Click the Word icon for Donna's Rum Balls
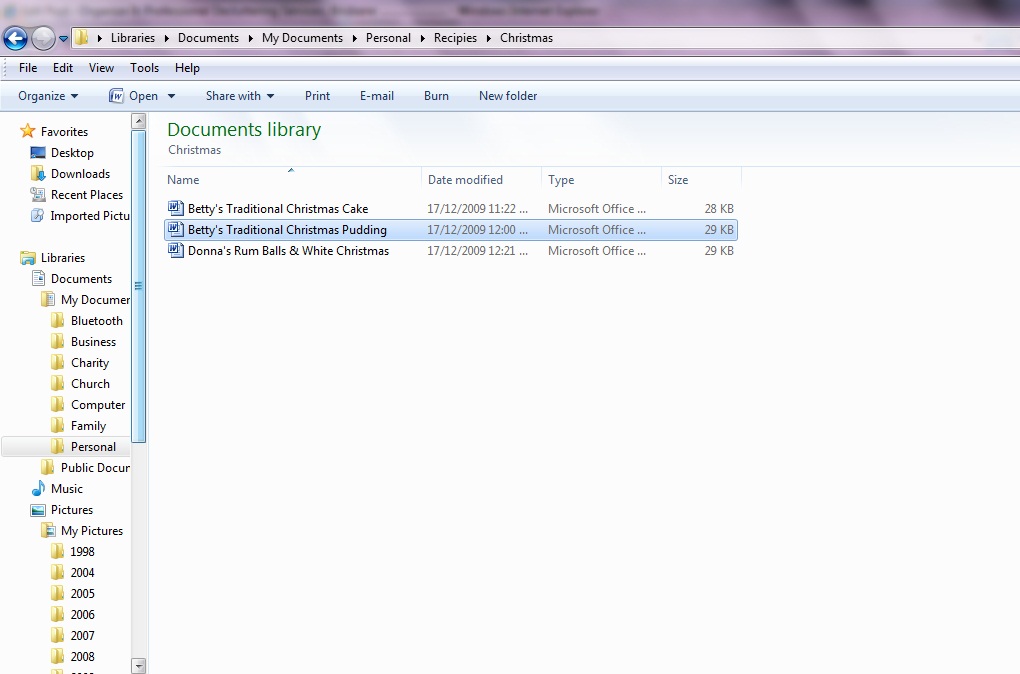Screen dimensions: 1020x674 [176, 251]
